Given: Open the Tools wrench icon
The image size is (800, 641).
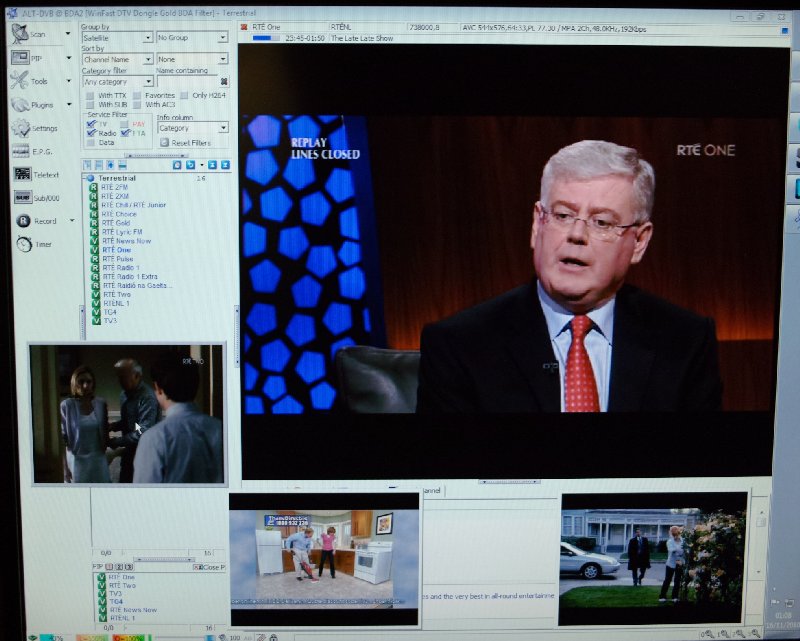Looking at the screenshot, I should [20, 80].
